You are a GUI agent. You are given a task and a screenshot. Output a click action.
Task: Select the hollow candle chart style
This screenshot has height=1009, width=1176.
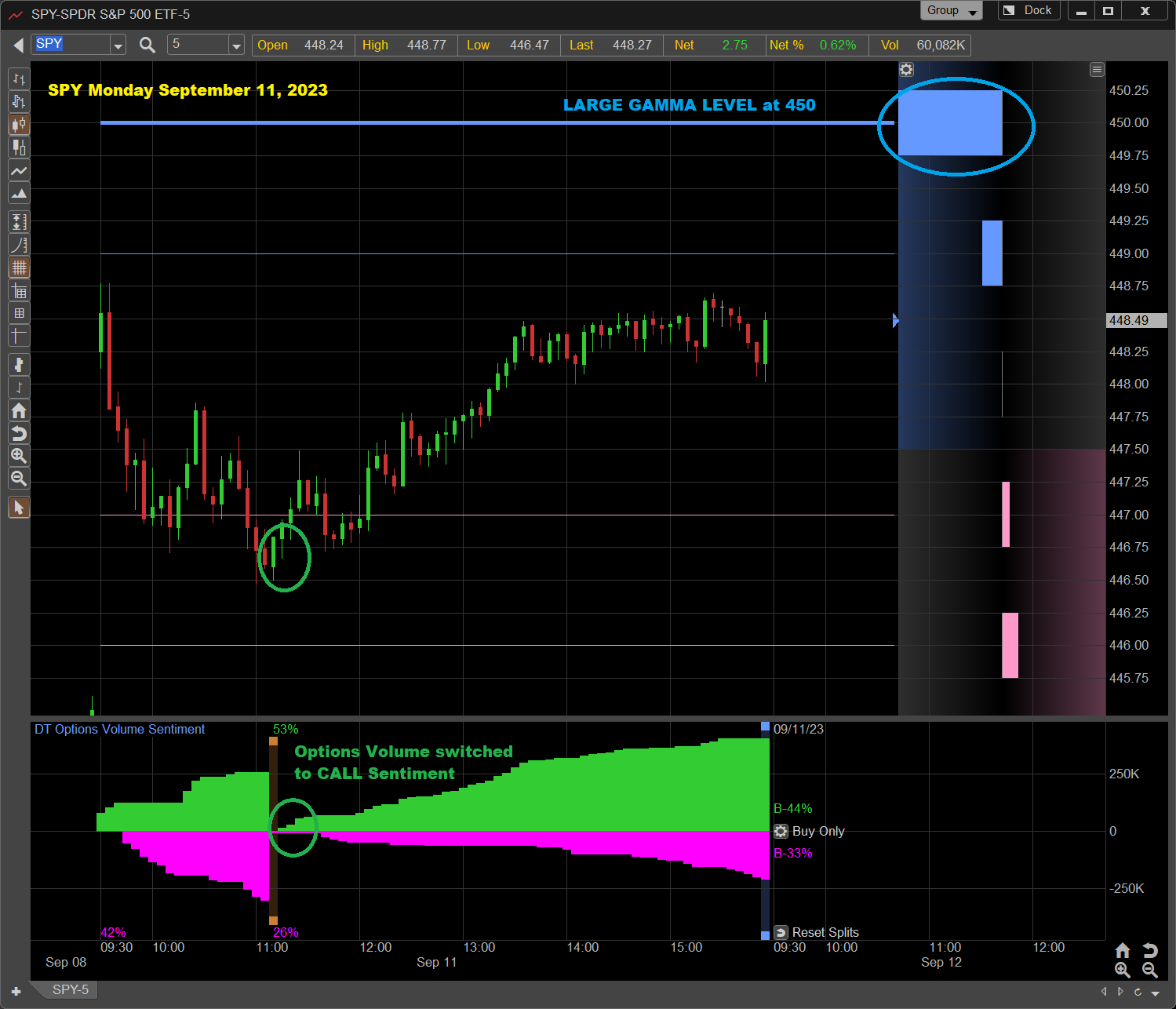point(19,147)
